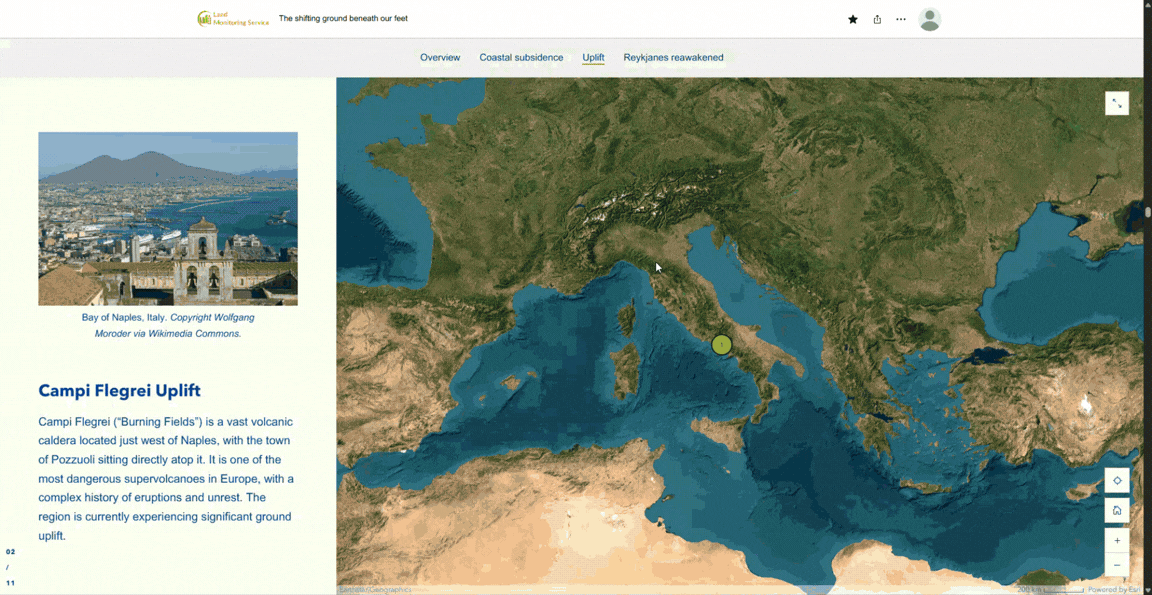Zoom in on the map
Viewport: 1152px width, 595px height.
point(1117,540)
